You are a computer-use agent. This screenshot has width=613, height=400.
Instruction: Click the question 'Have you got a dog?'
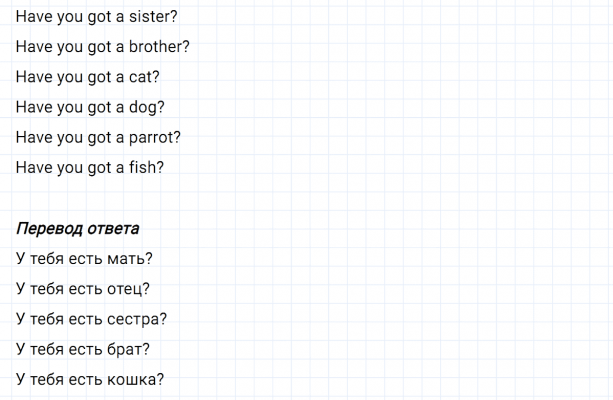coord(90,107)
